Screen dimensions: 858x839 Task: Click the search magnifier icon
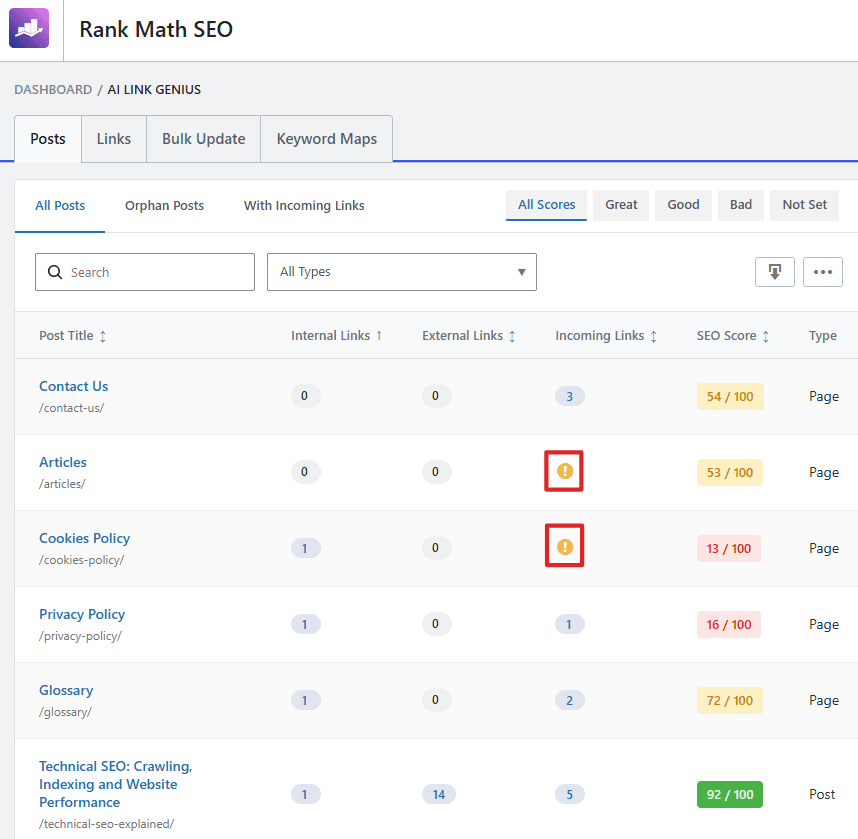point(55,272)
